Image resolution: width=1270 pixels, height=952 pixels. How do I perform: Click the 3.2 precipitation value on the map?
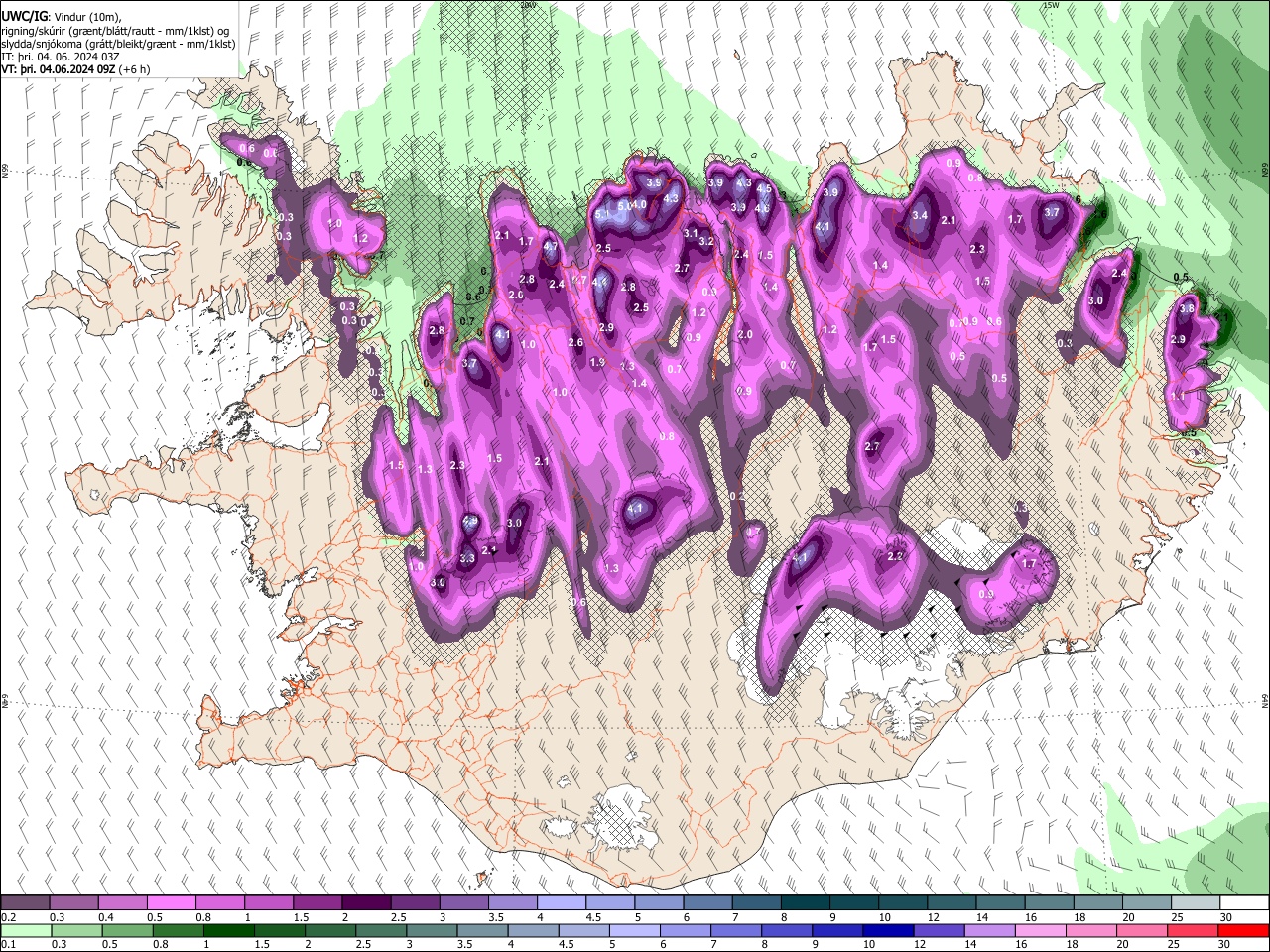tap(706, 241)
